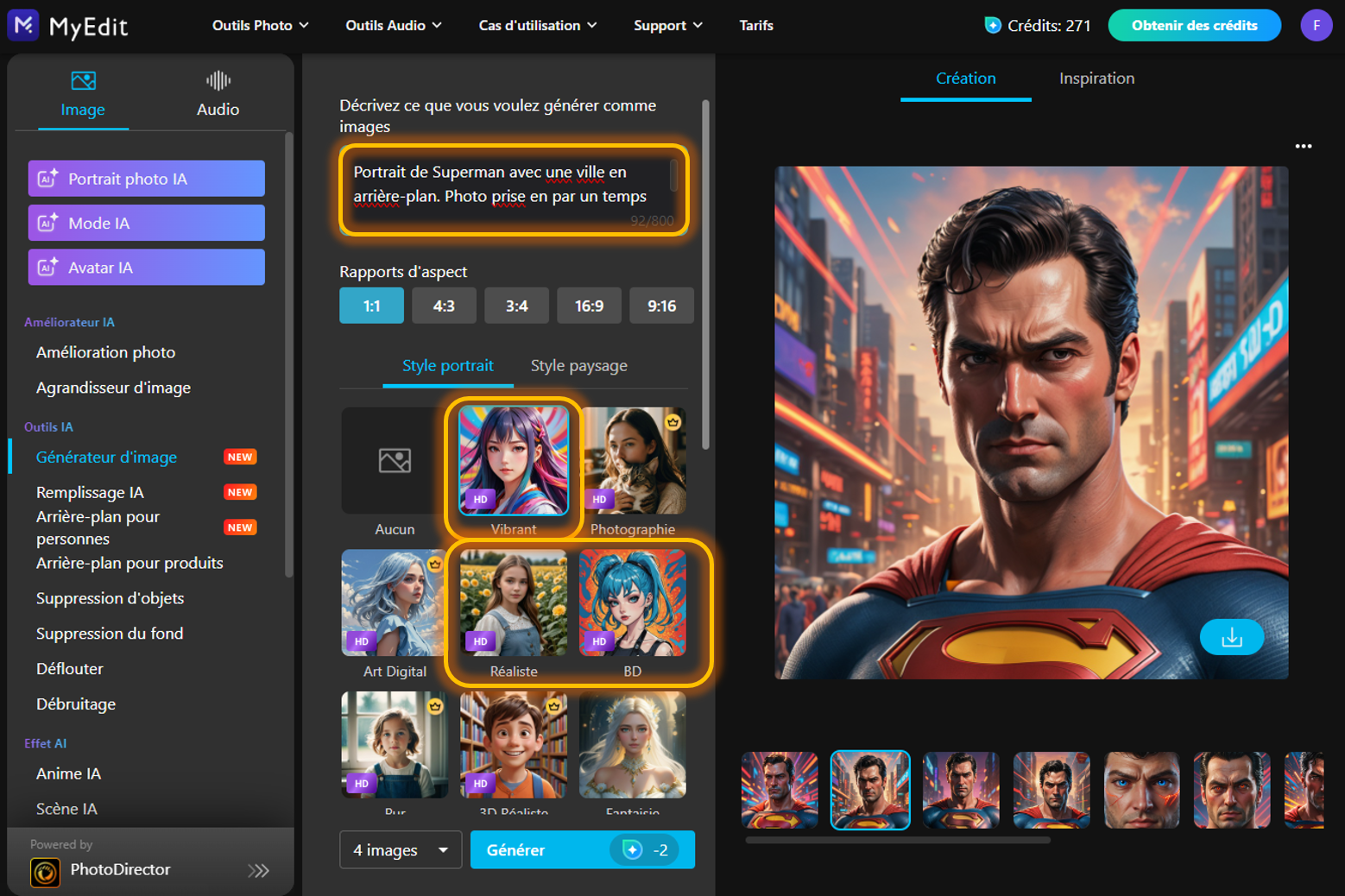
Task: Select 4:3 aspect ratio
Action: 444,306
